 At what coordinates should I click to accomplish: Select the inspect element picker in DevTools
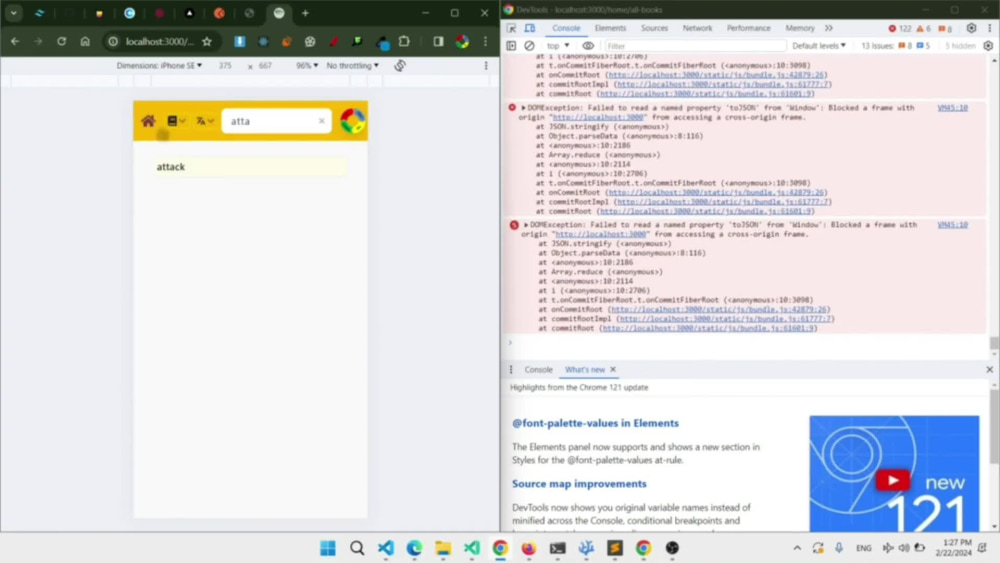pyautogui.click(x=511, y=28)
